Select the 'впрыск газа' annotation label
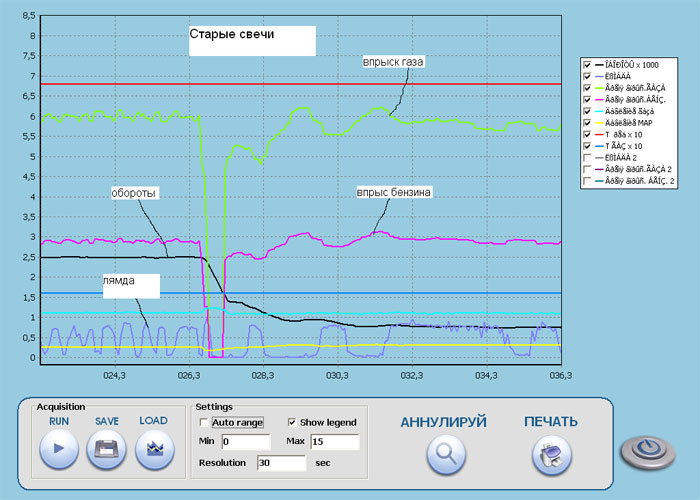The height and width of the screenshot is (500, 700). [393, 62]
